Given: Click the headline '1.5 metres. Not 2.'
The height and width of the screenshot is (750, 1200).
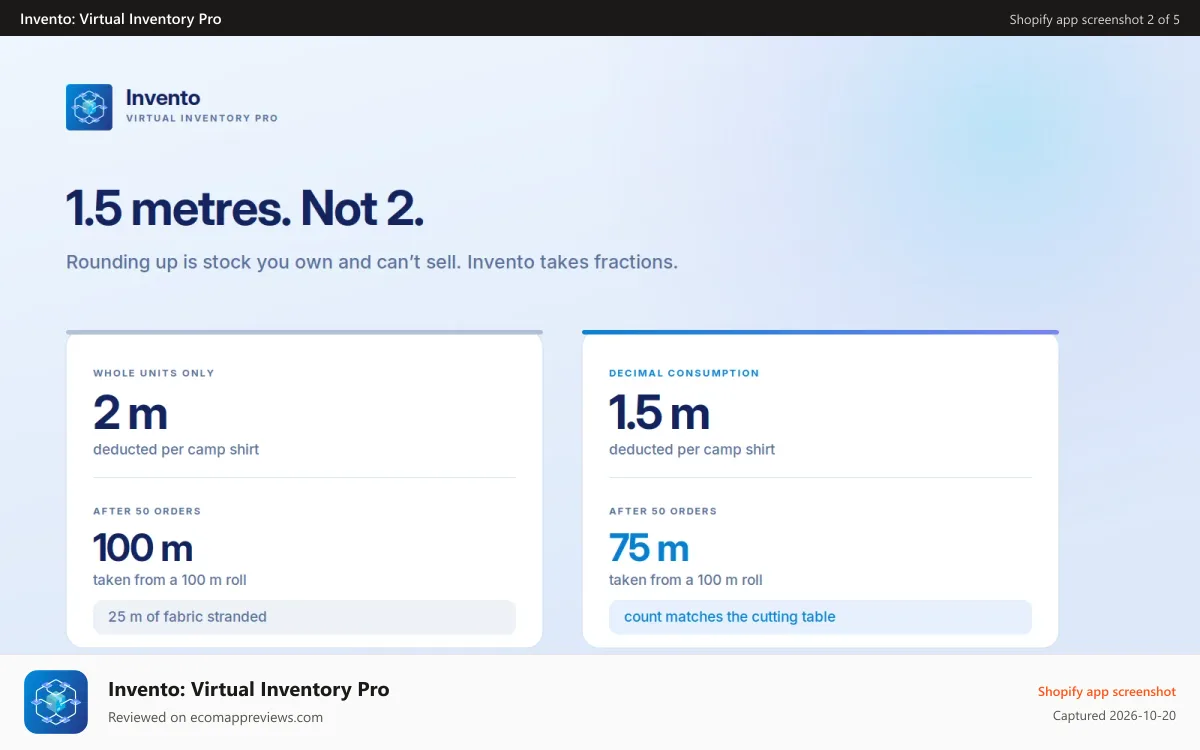Looking at the screenshot, I should tap(245, 208).
